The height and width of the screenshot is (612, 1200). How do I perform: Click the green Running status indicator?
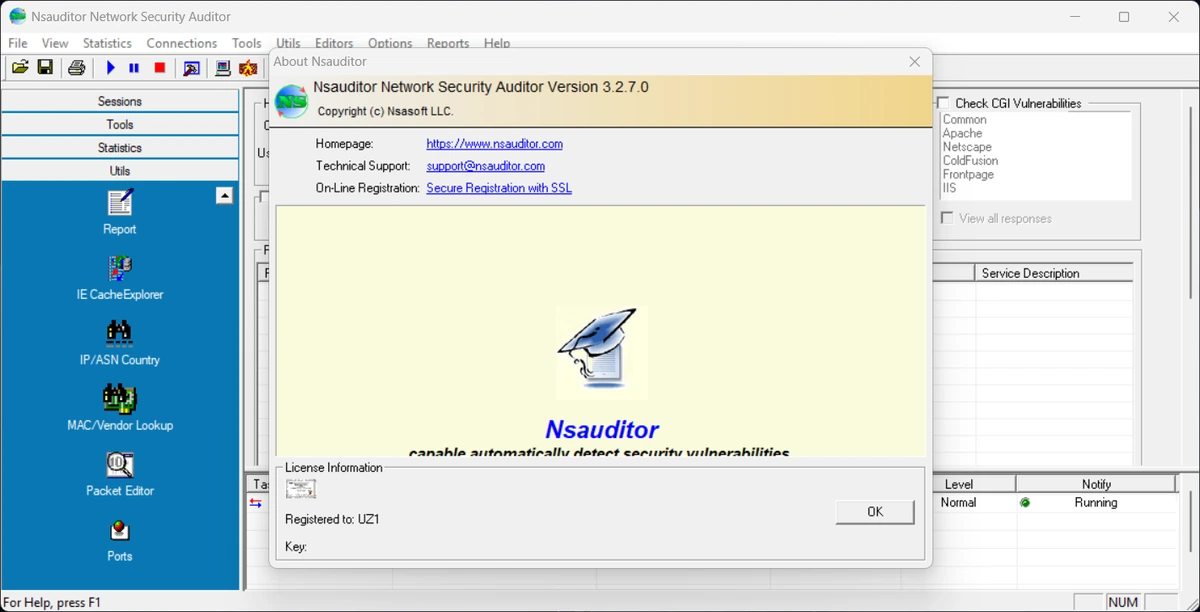click(x=1025, y=503)
